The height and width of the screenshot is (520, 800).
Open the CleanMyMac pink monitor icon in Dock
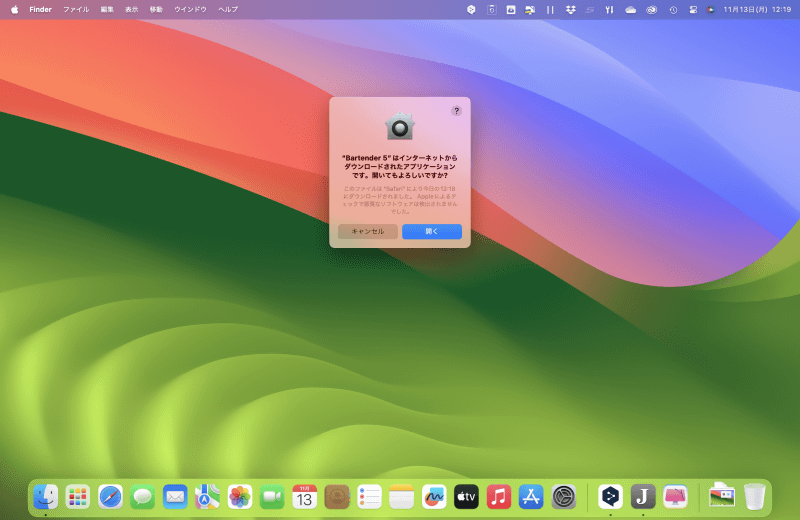pyautogui.click(x=676, y=497)
